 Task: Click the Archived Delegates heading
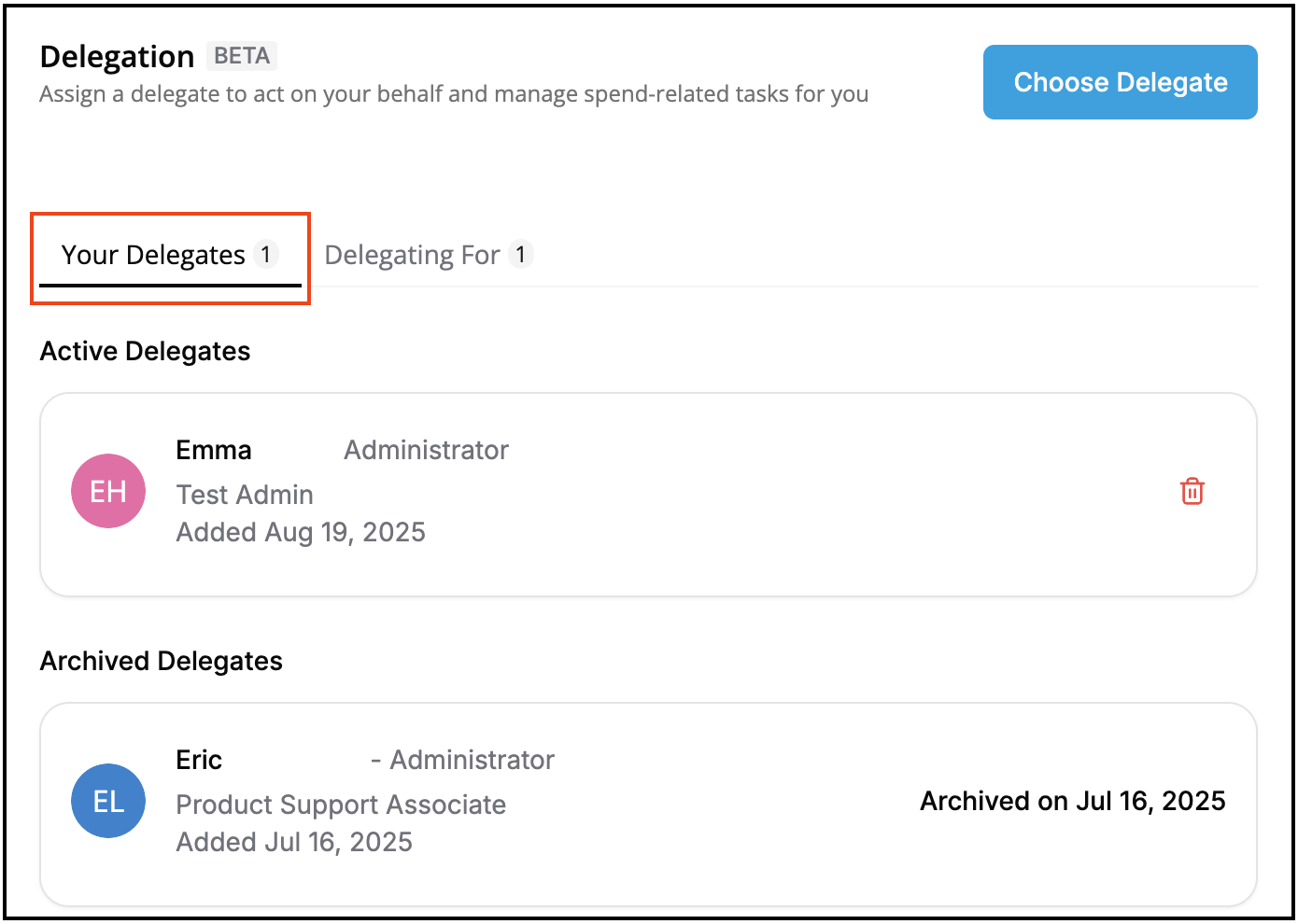[x=161, y=661]
